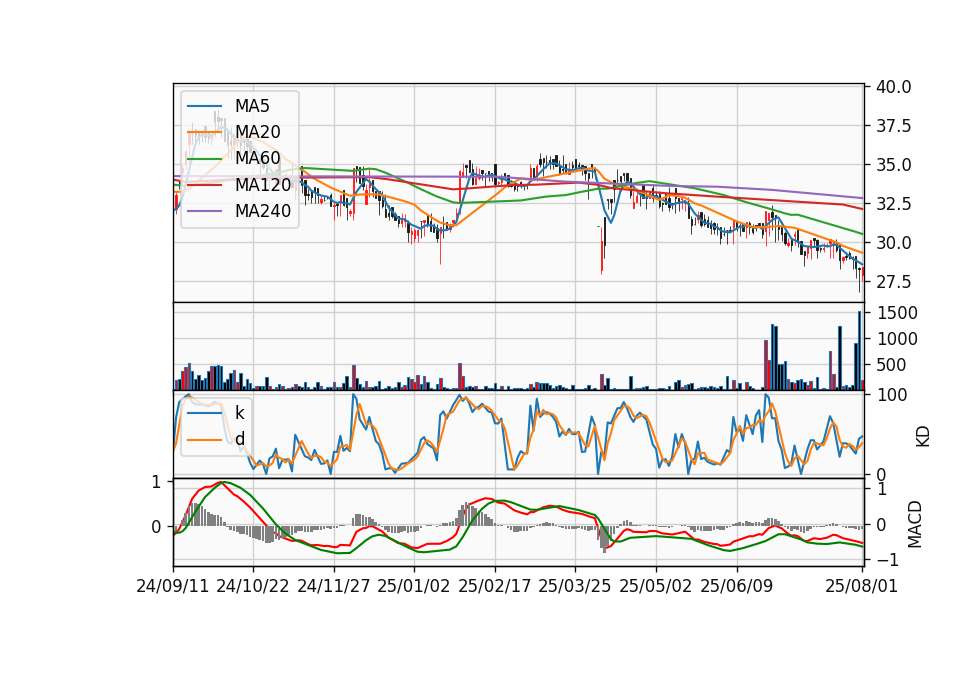Click the 25/06/09 date tick label
Viewport: 960px width, 690px height.
point(737,586)
